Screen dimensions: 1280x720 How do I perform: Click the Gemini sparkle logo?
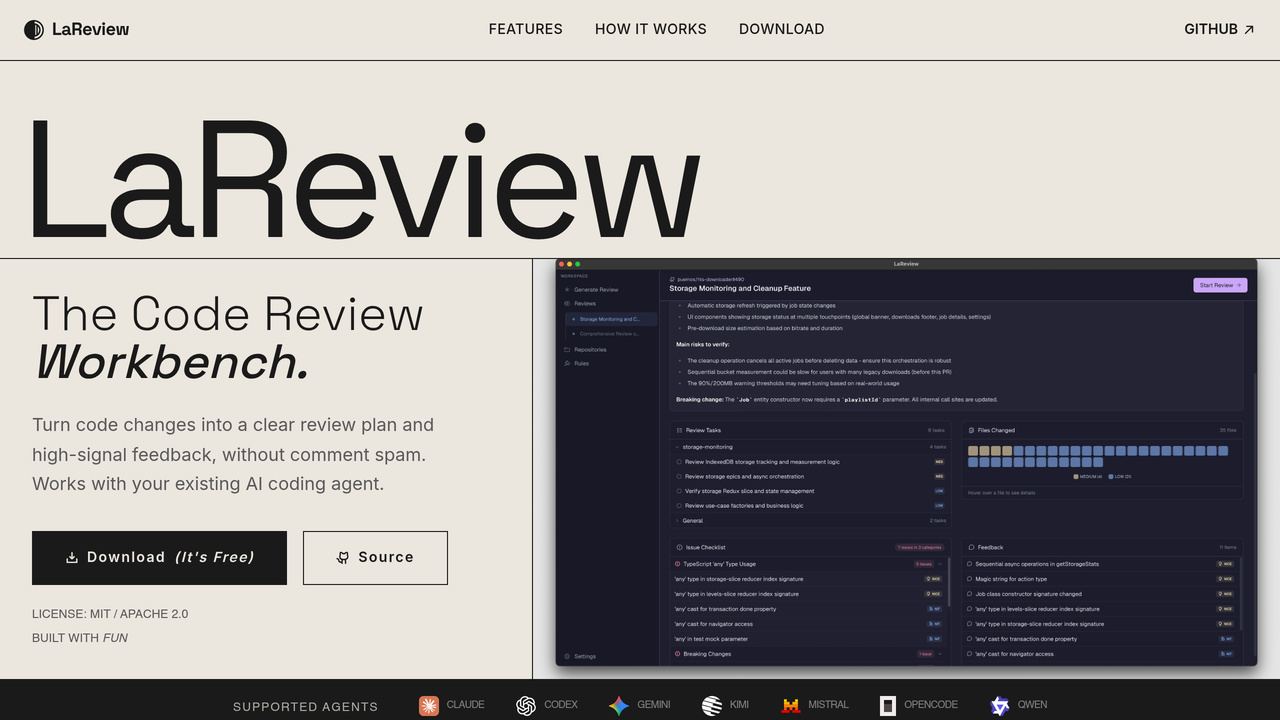click(x=619, y=705)
